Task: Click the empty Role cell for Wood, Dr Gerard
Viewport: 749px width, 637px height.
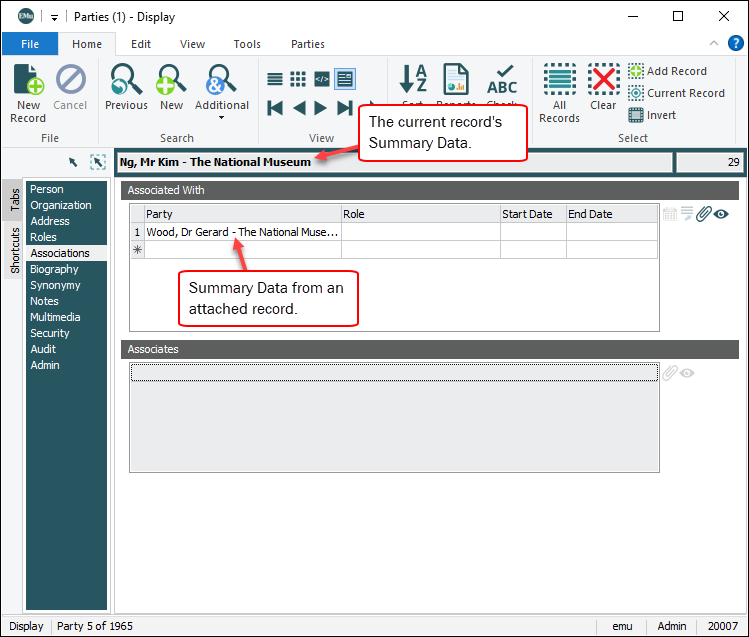Action: pyautogui.click(x=420, y=232)
